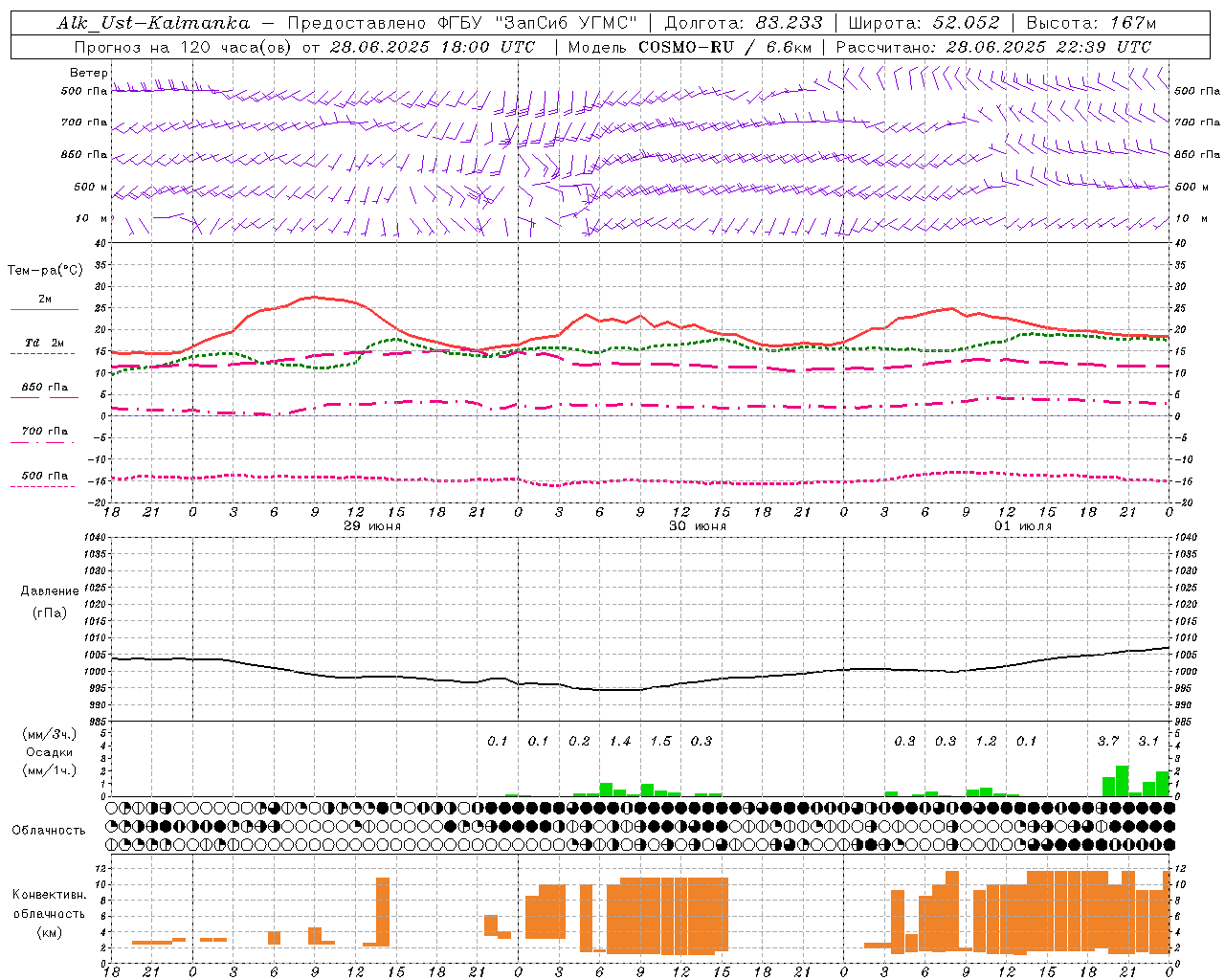The image size is (1225, 980).
Task: Click the (мм/1ч.) precipitation unit label
Action: pyautogui.click(x=50, y=770)
